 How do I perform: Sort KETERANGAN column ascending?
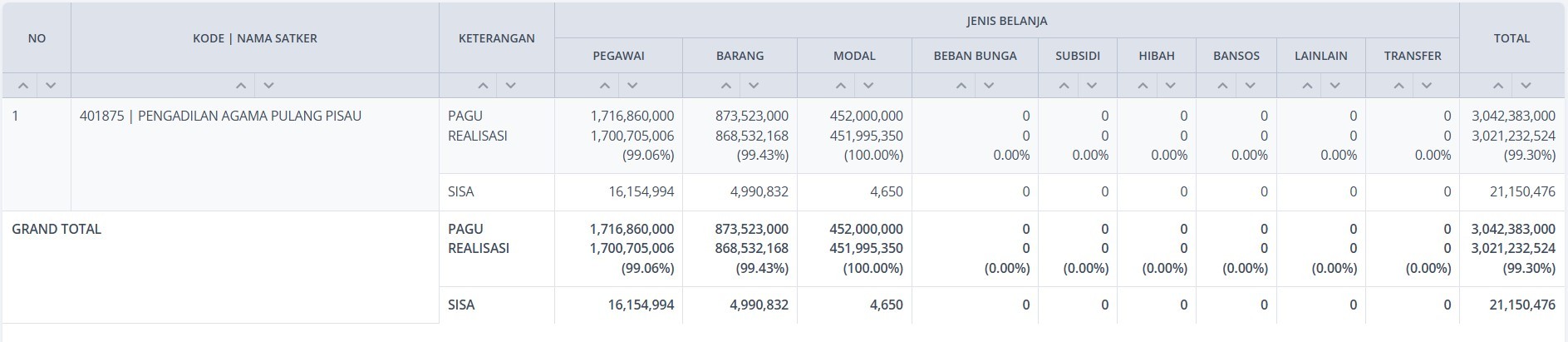pyautogui.click(x=483, y=86)
